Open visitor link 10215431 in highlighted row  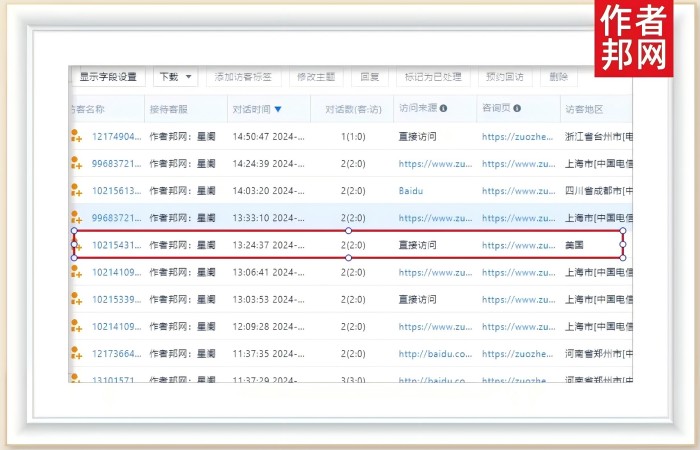coord(116,244)
